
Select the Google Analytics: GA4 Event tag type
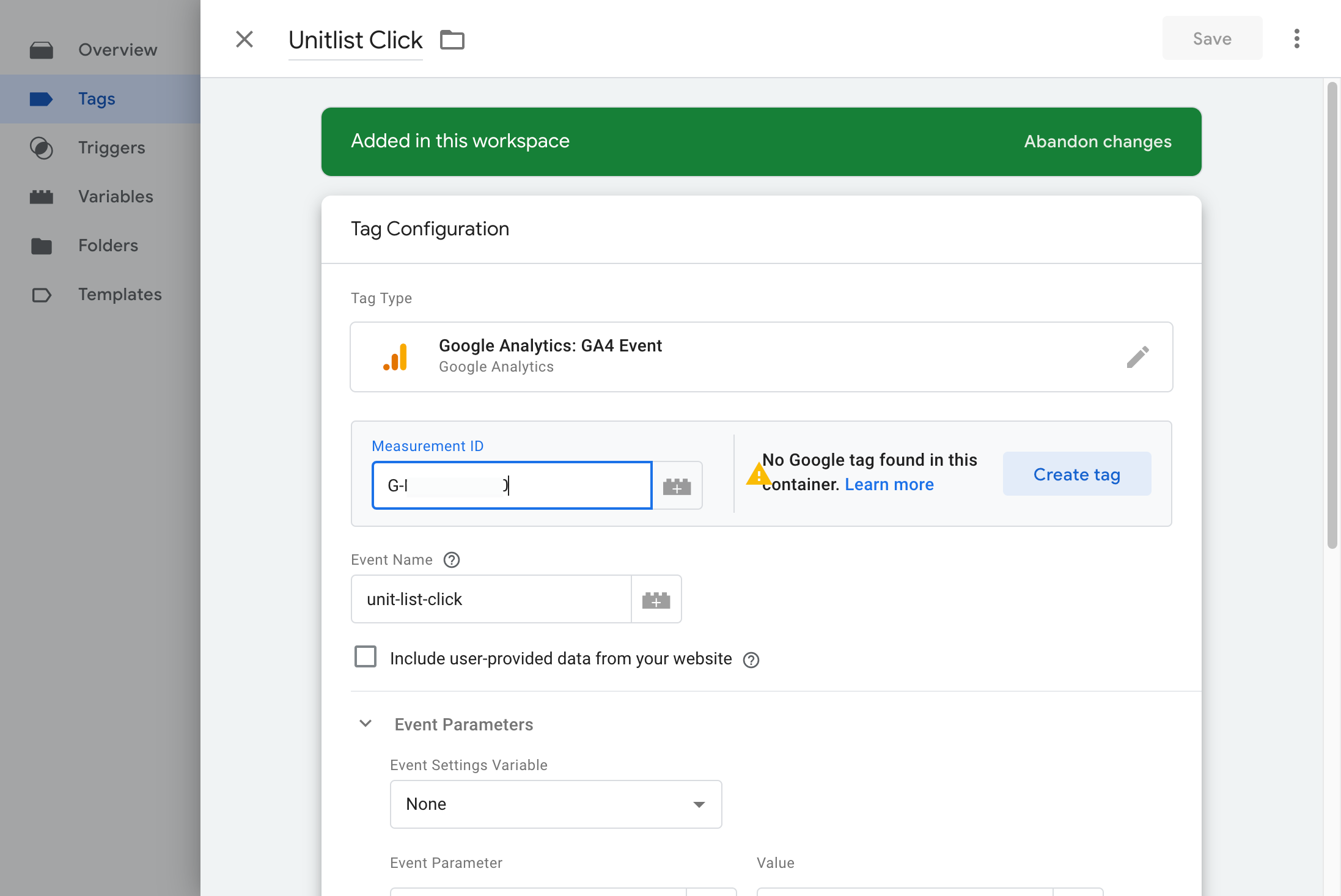761,357
